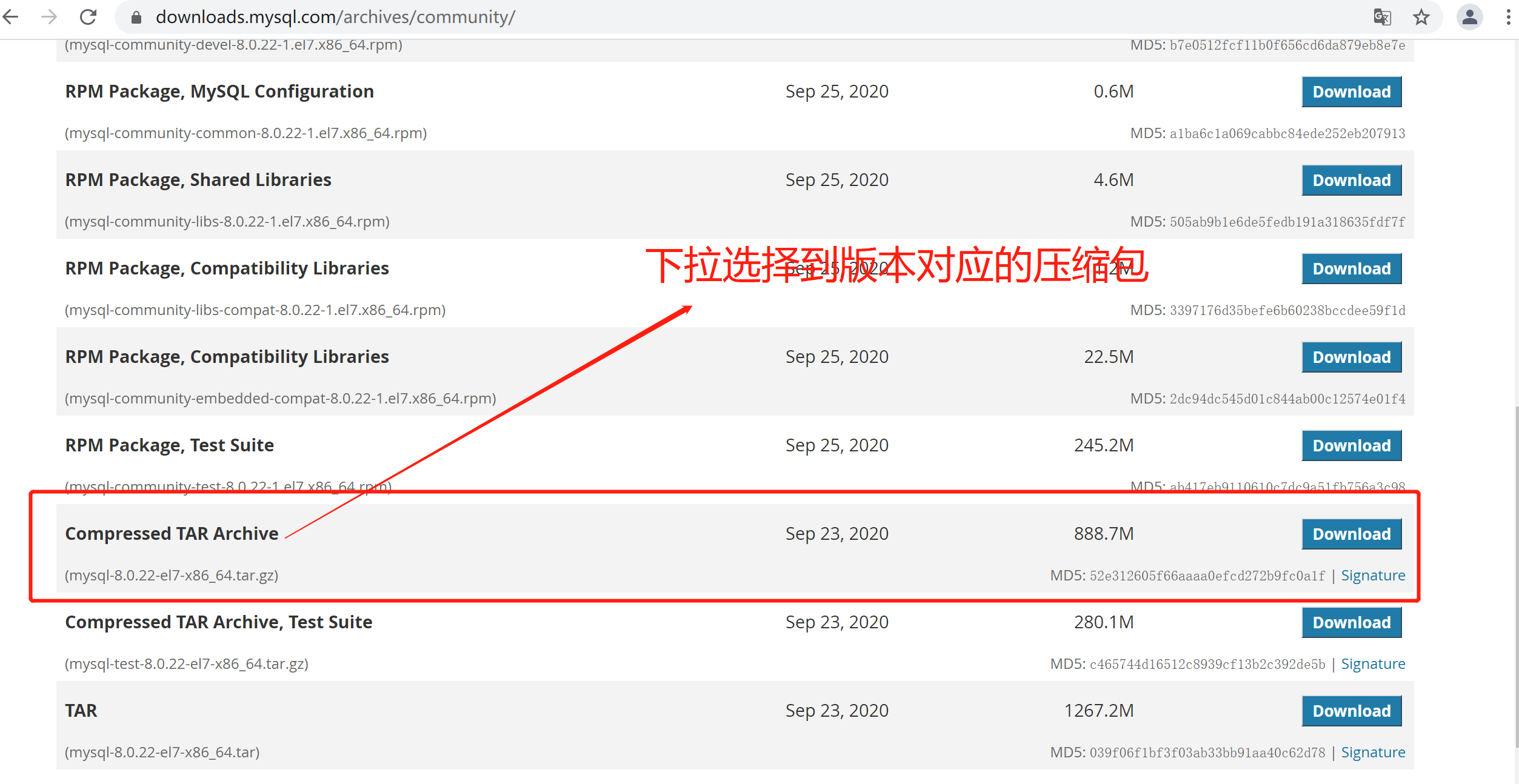
Task: Open Chrome three-dot menu
Action: (x=1508, y=17)
